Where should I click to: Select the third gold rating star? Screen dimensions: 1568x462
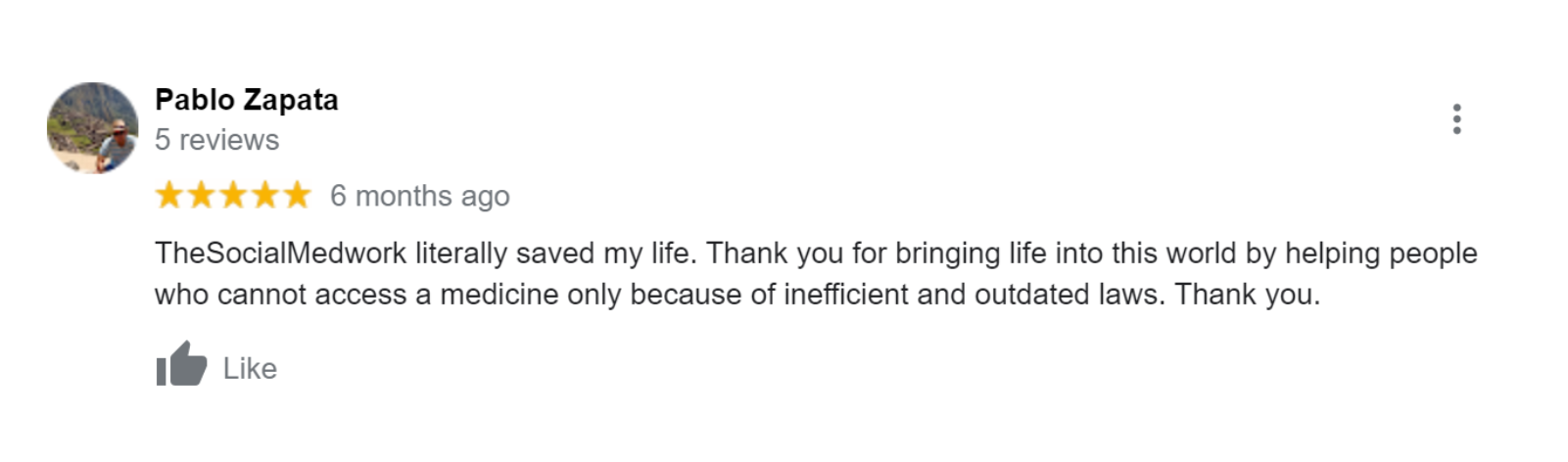(233, 195)
